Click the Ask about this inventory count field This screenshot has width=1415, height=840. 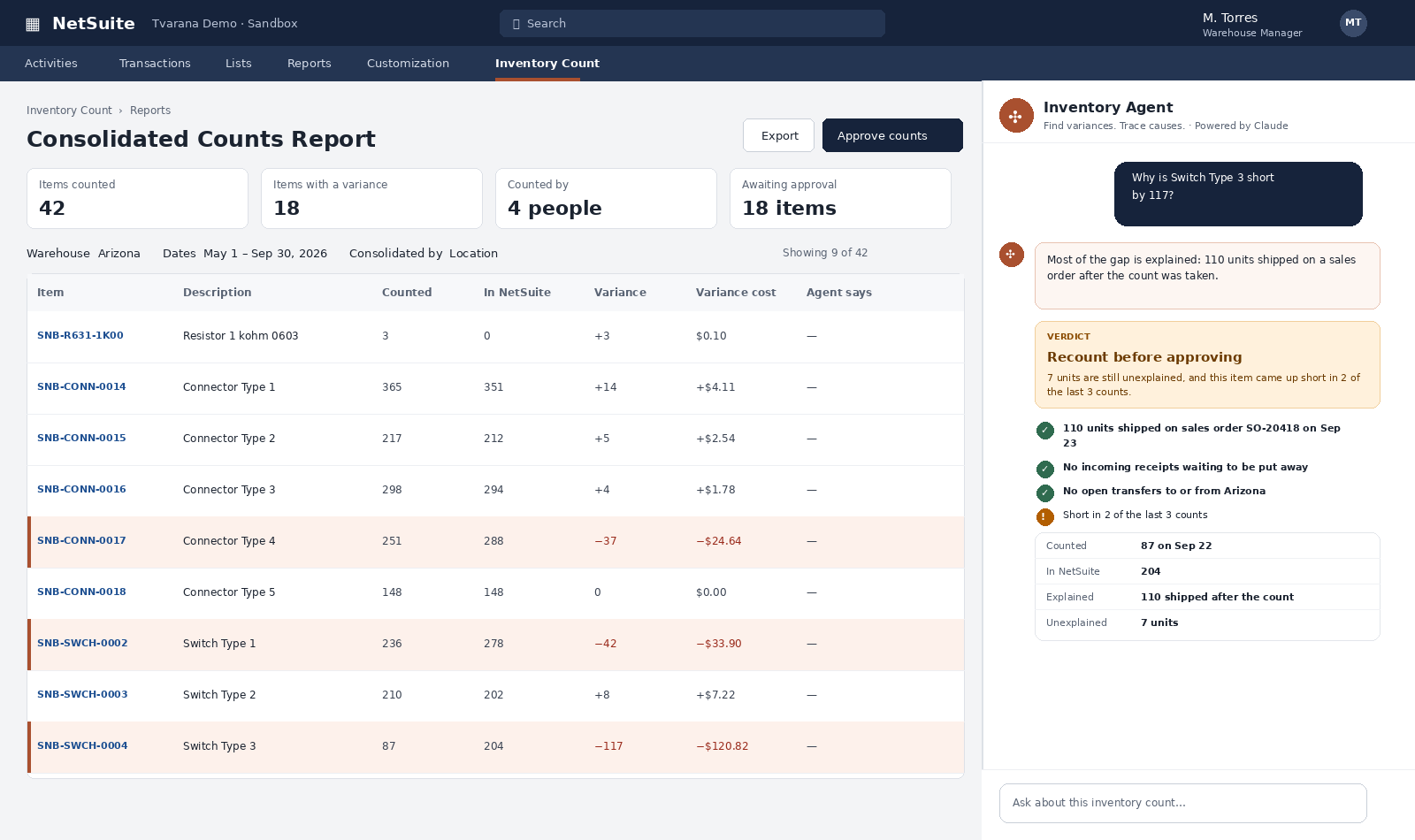(1183, 803)
